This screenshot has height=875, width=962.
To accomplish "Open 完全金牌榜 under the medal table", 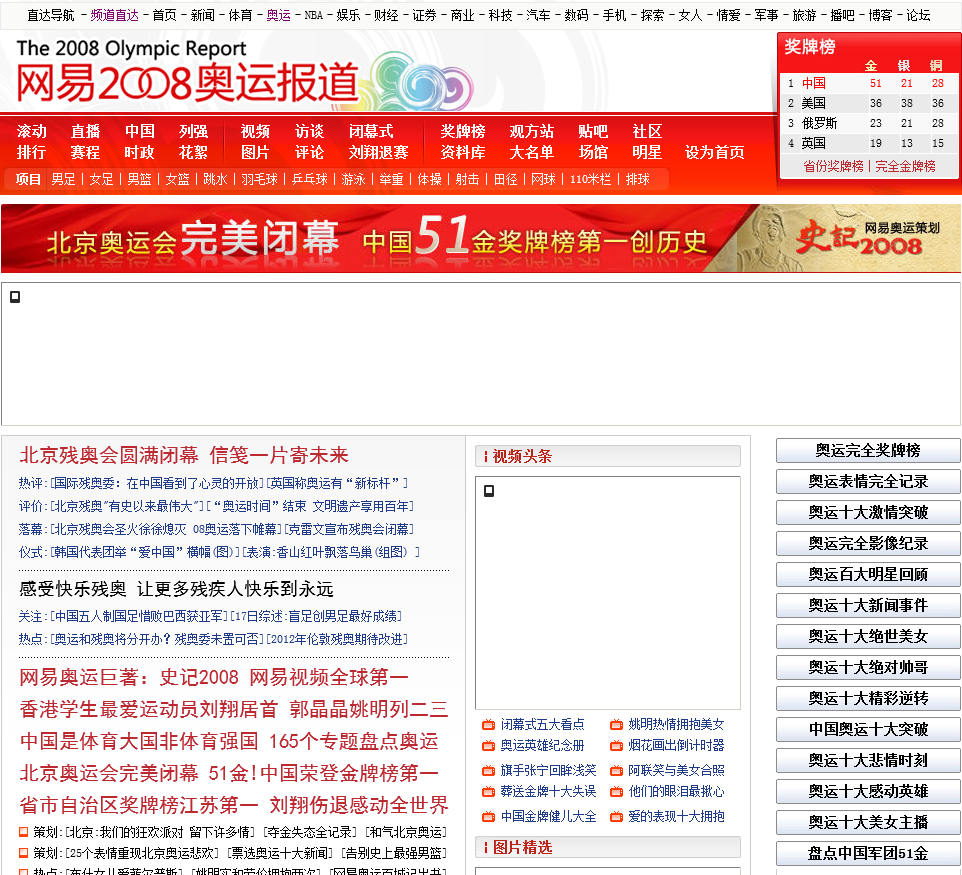I will click(x=906, y=166).
